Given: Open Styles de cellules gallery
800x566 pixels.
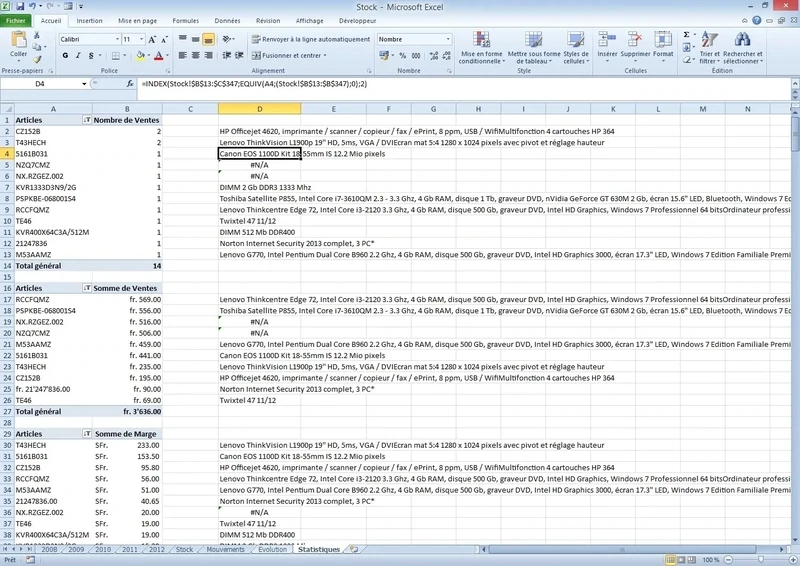Looking at the screenshot, I should point(576,47).
